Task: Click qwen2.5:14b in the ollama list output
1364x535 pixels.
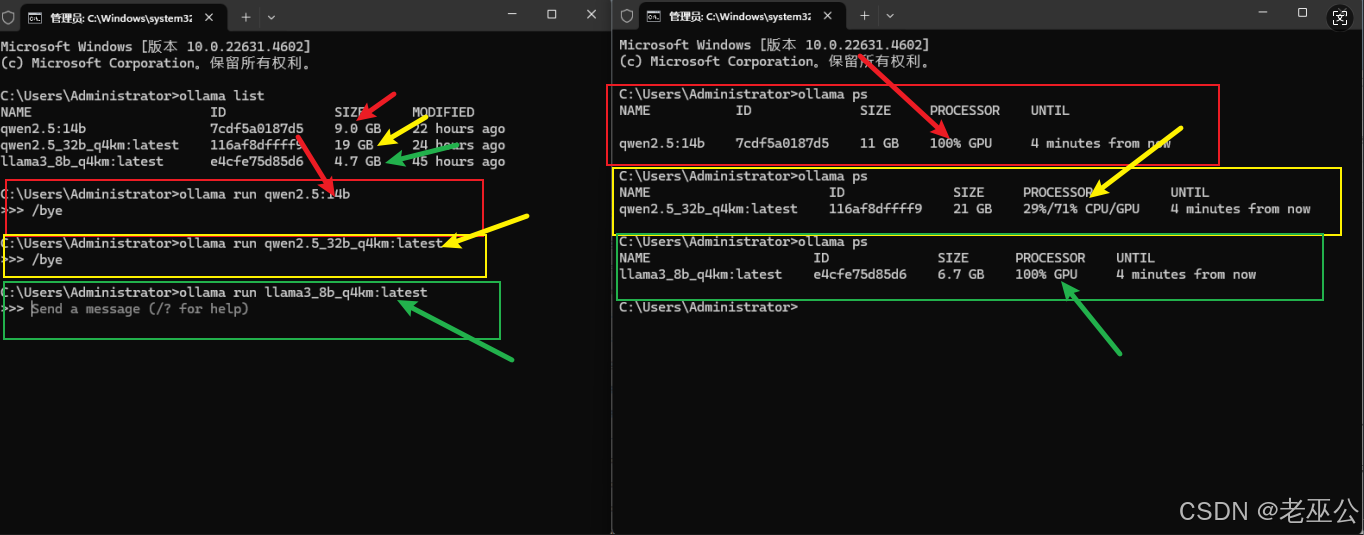Action: (x=43, y=129)
